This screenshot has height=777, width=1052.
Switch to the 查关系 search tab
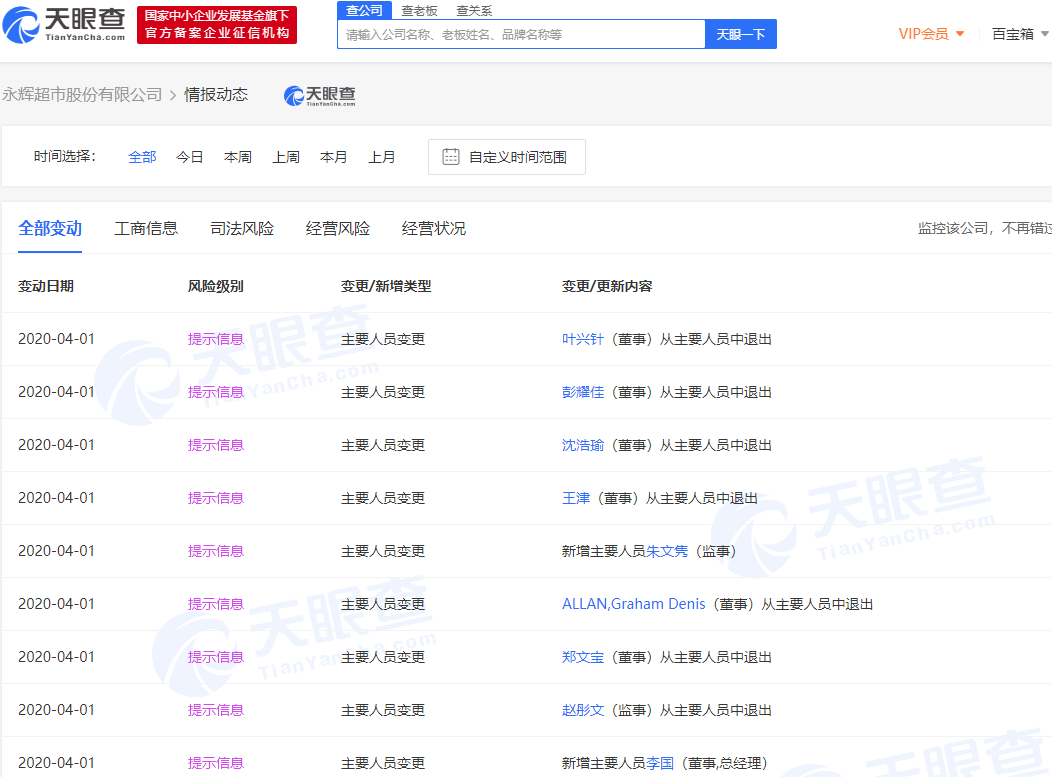pyautogui.click(x=474, y=11)
